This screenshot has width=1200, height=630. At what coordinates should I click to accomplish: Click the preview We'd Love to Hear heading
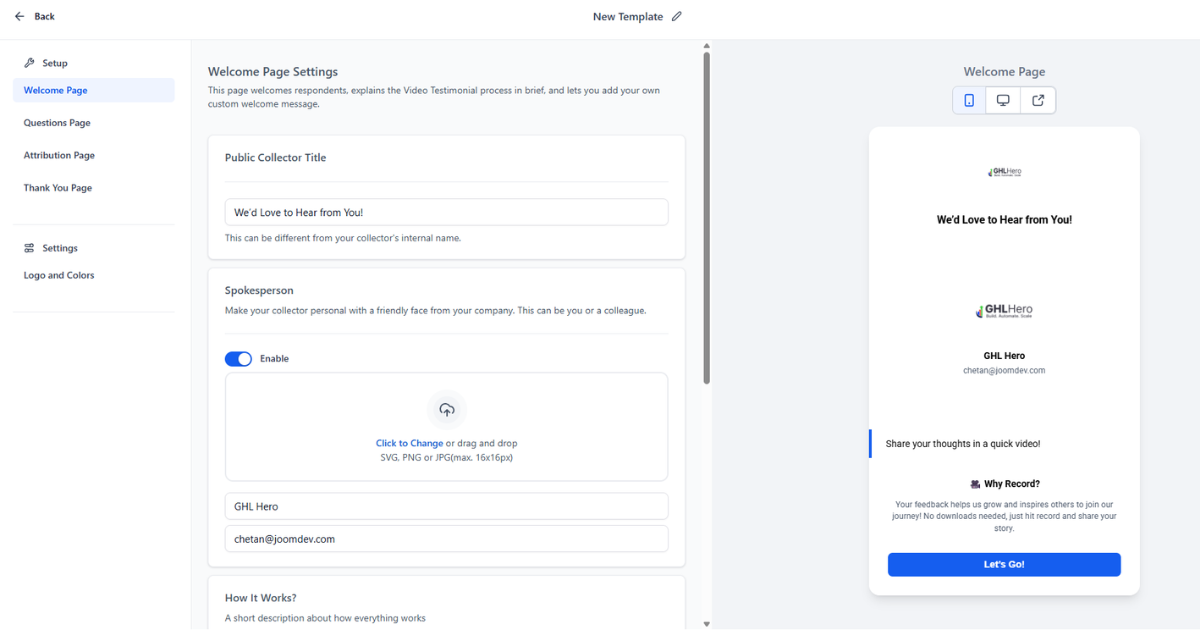pos(1004,219)
